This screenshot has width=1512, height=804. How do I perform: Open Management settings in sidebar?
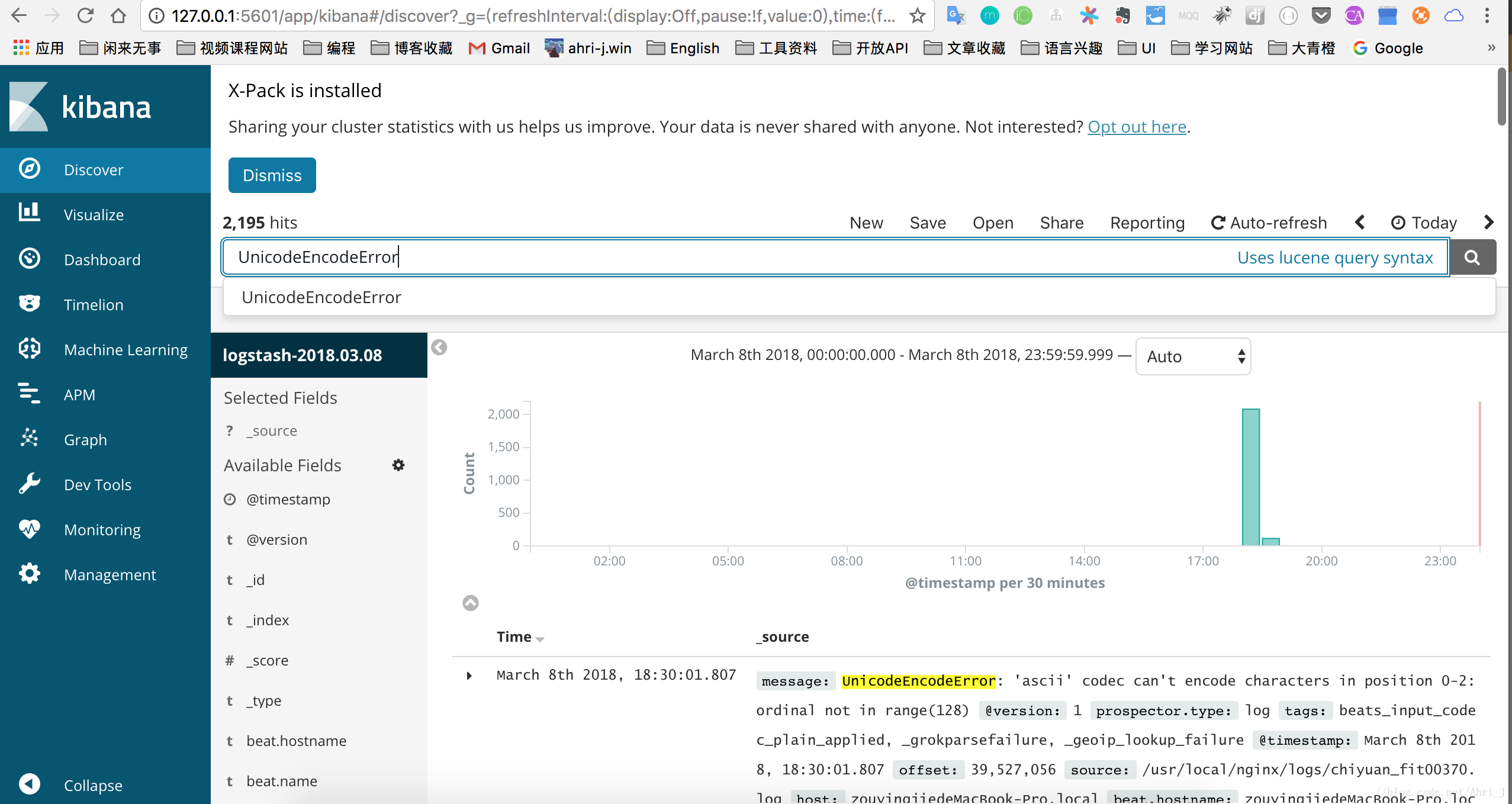pos(105,575)
